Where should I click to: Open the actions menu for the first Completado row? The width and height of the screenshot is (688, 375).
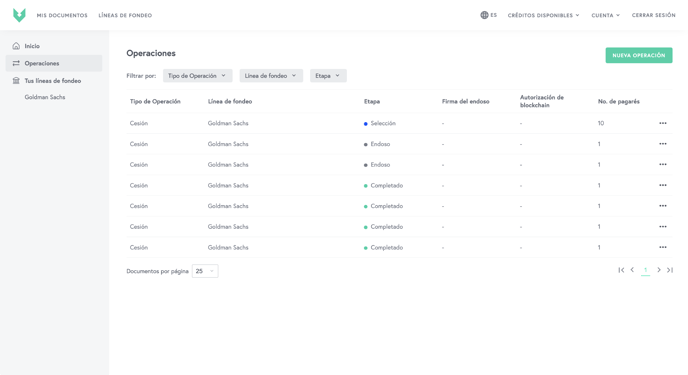point(663,185)
